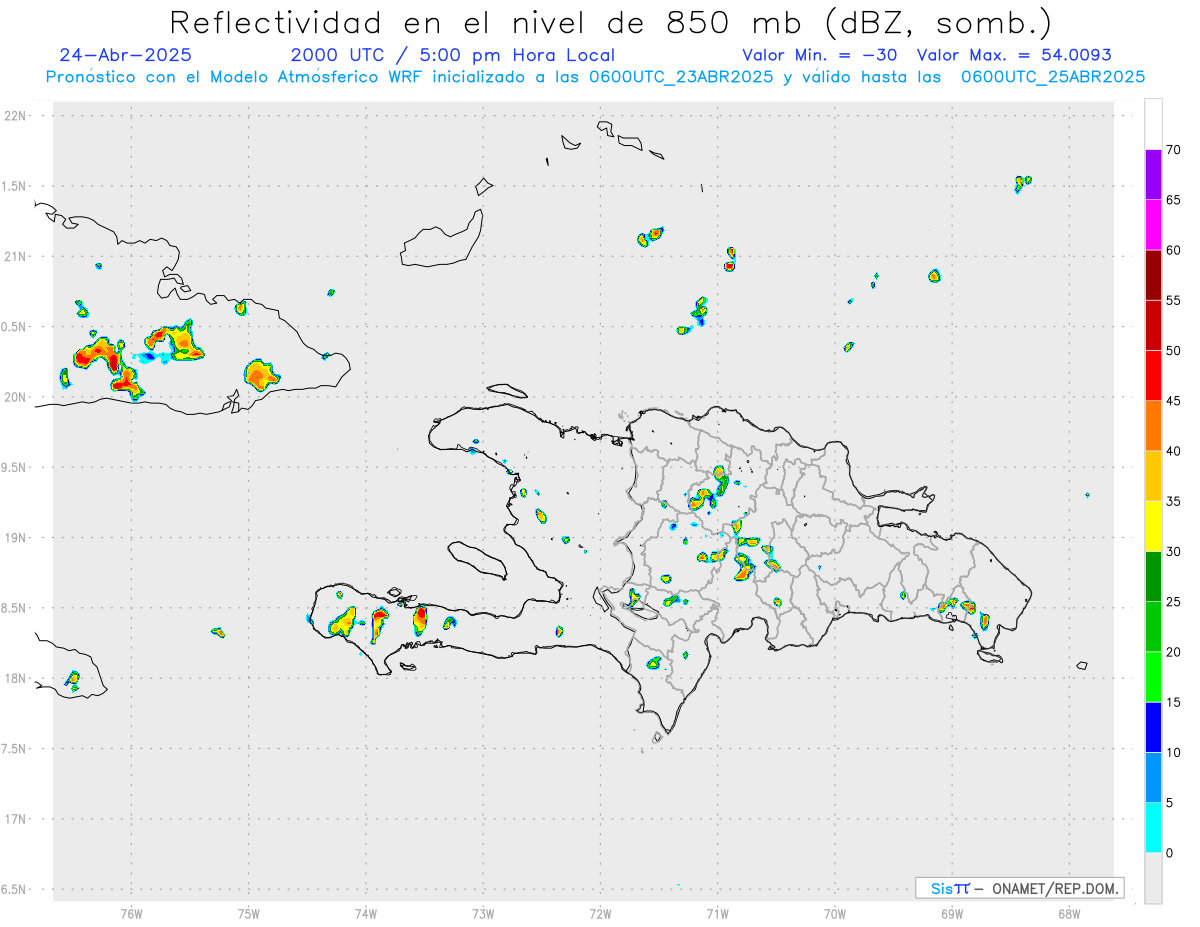
Task: Click the '35' colorbar label
Action: [x=1173, y=501]
